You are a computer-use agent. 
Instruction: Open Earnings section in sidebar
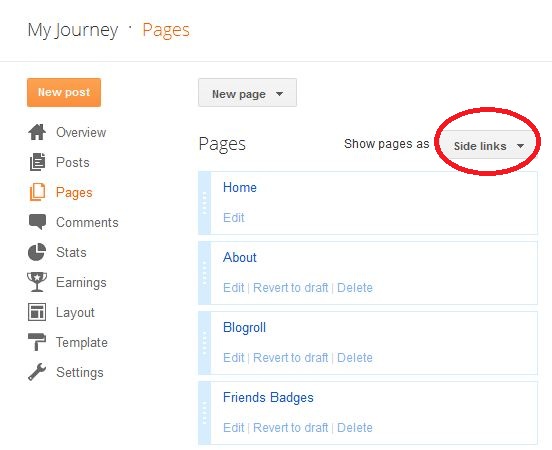click(81, 282)
